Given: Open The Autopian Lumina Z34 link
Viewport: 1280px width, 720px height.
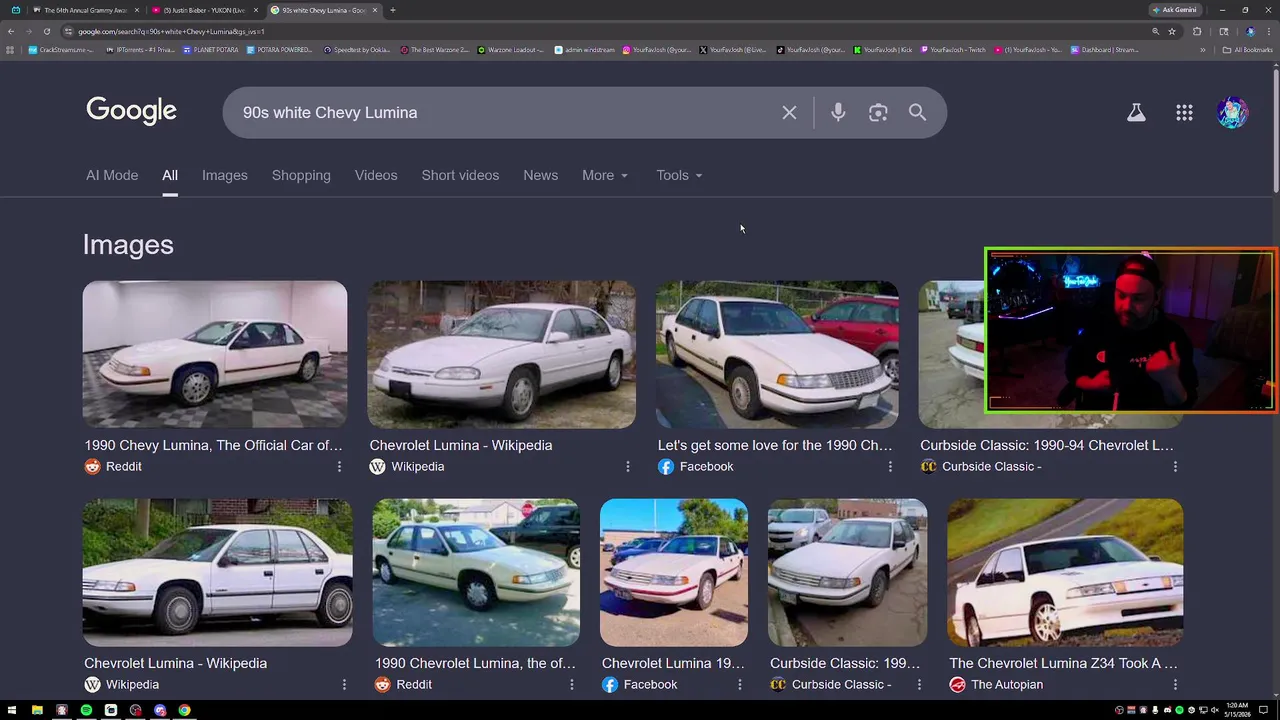Looking at the screenshot, I should coord(1064,663).
